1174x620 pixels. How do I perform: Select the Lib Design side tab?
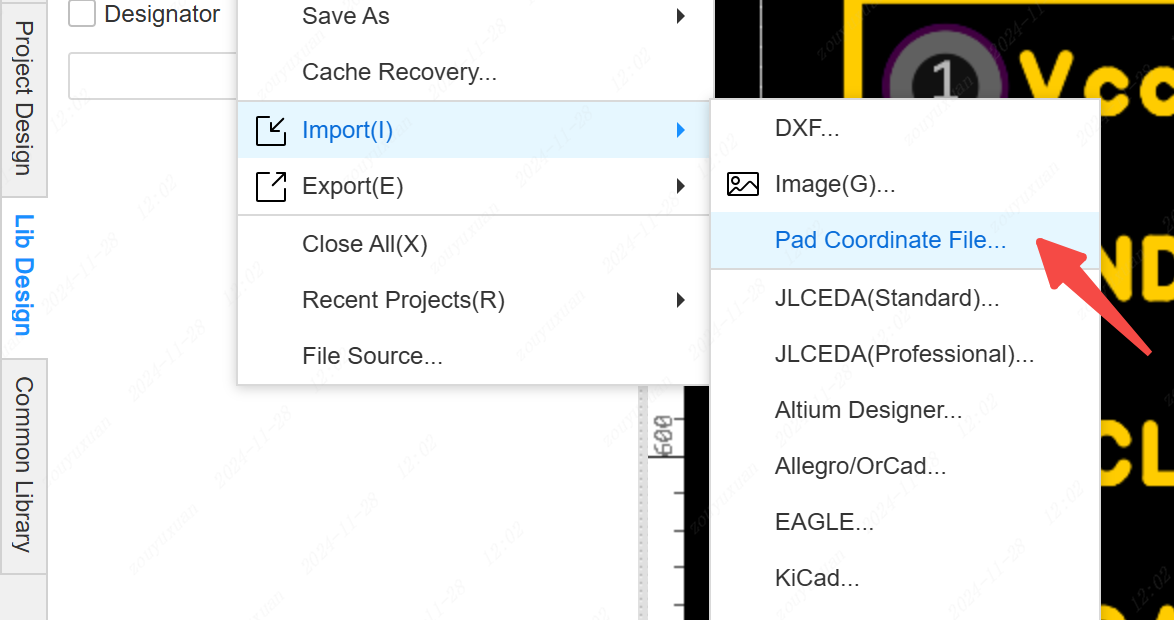[23, 275]
